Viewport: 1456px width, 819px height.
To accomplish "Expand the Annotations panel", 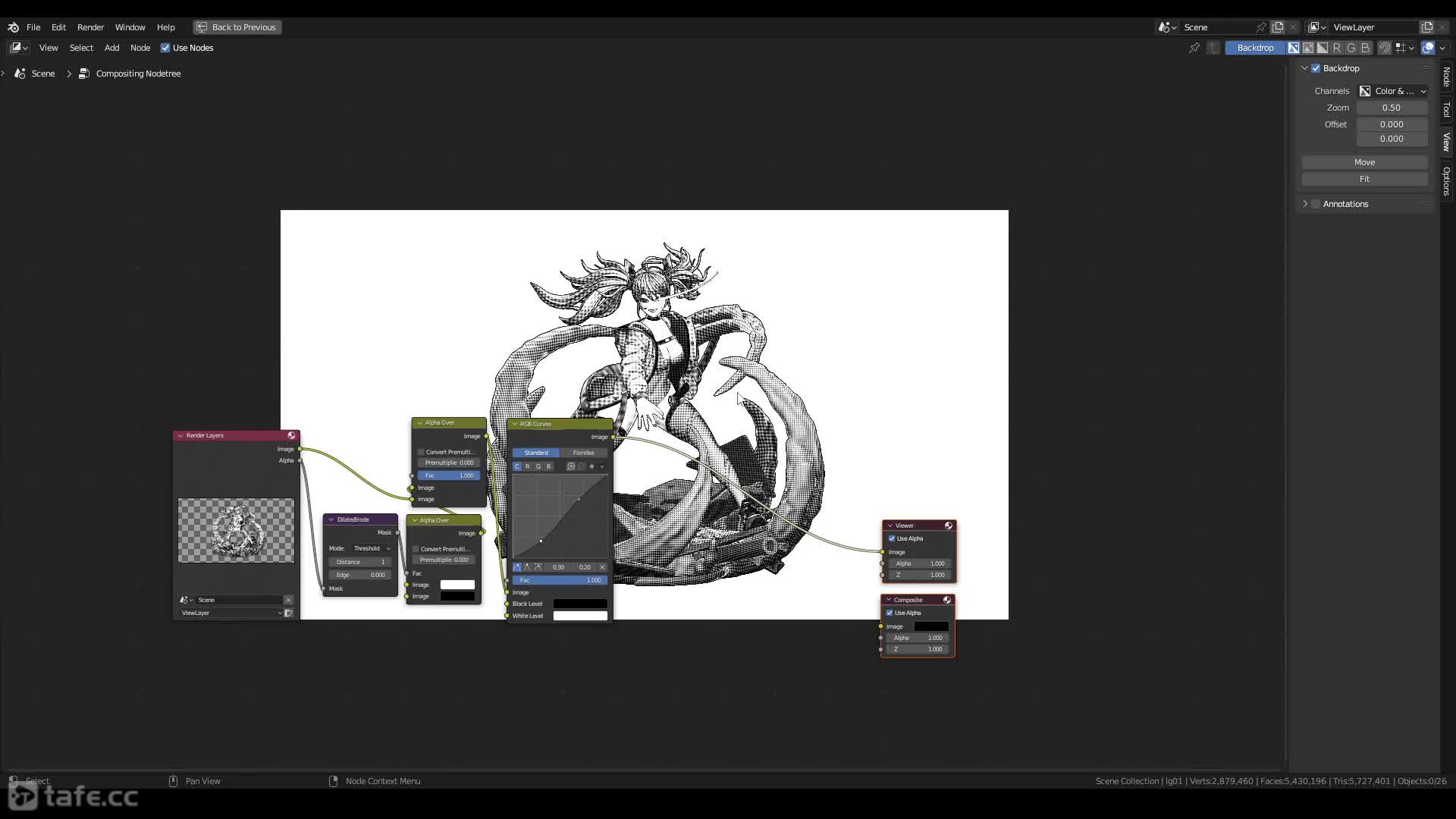I will point(1305,204).
